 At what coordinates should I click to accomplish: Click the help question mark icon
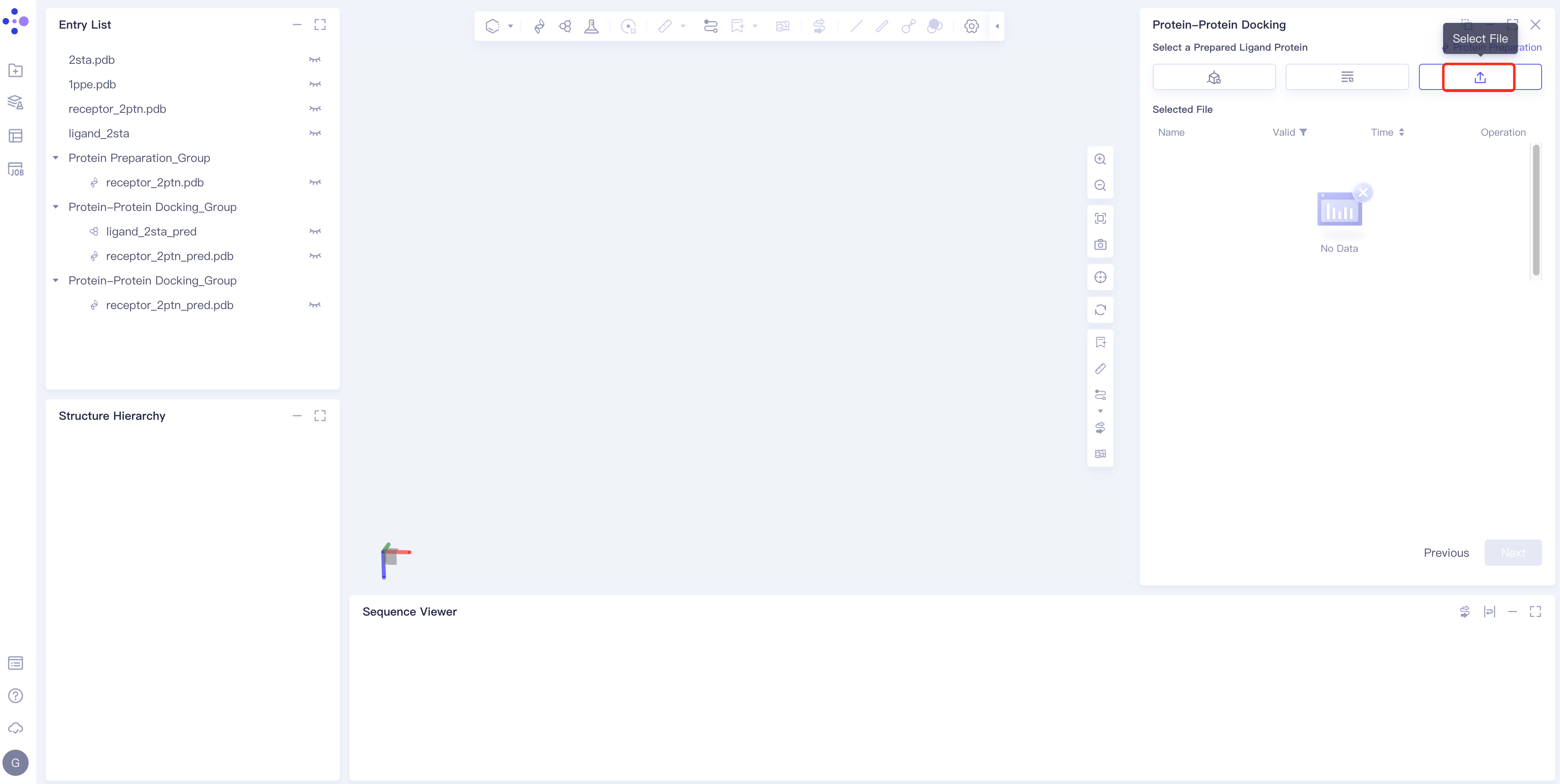[x=16, y=696]
